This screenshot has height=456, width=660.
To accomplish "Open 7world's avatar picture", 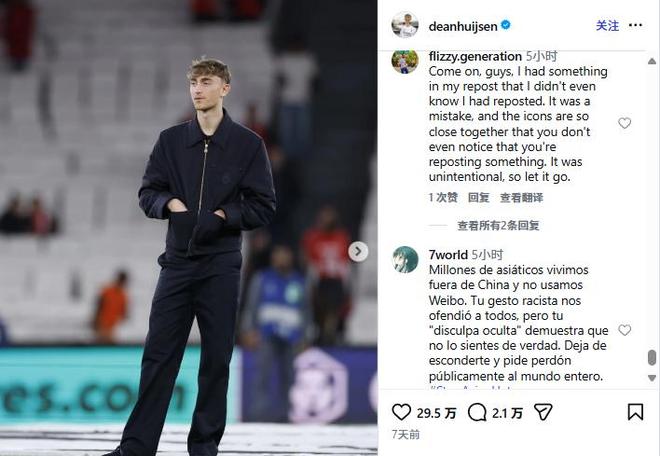I will [x=405, y=259].
